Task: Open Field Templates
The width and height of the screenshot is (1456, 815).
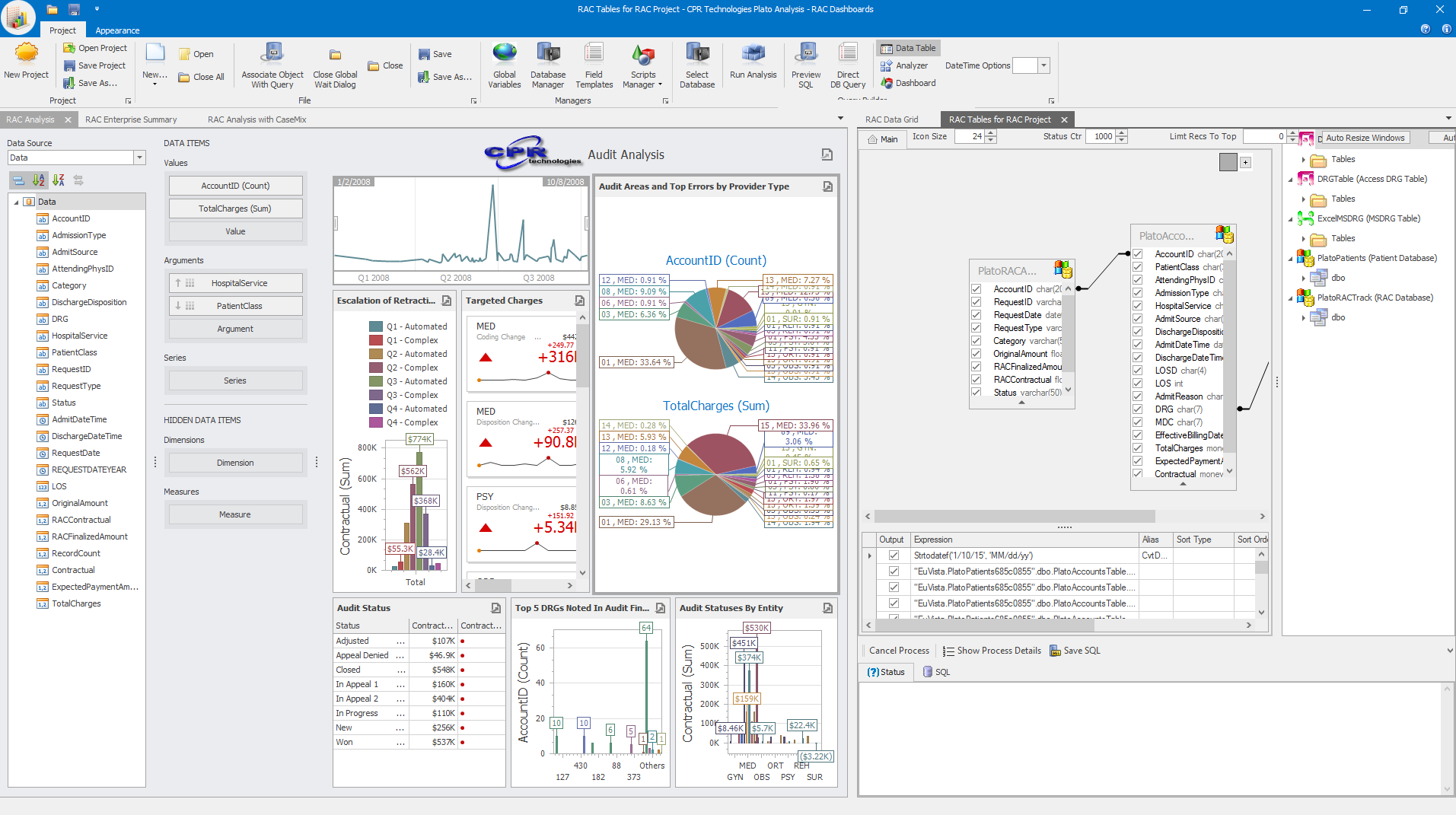Action: coord(594,65)
